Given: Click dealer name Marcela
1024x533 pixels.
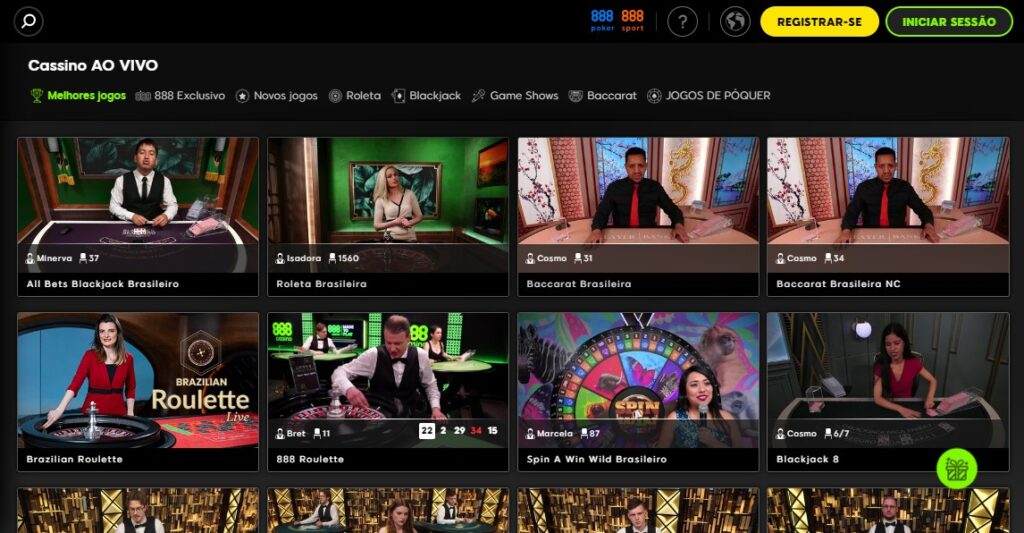Looking at the screenshot, I should click(x=554, y=434).
